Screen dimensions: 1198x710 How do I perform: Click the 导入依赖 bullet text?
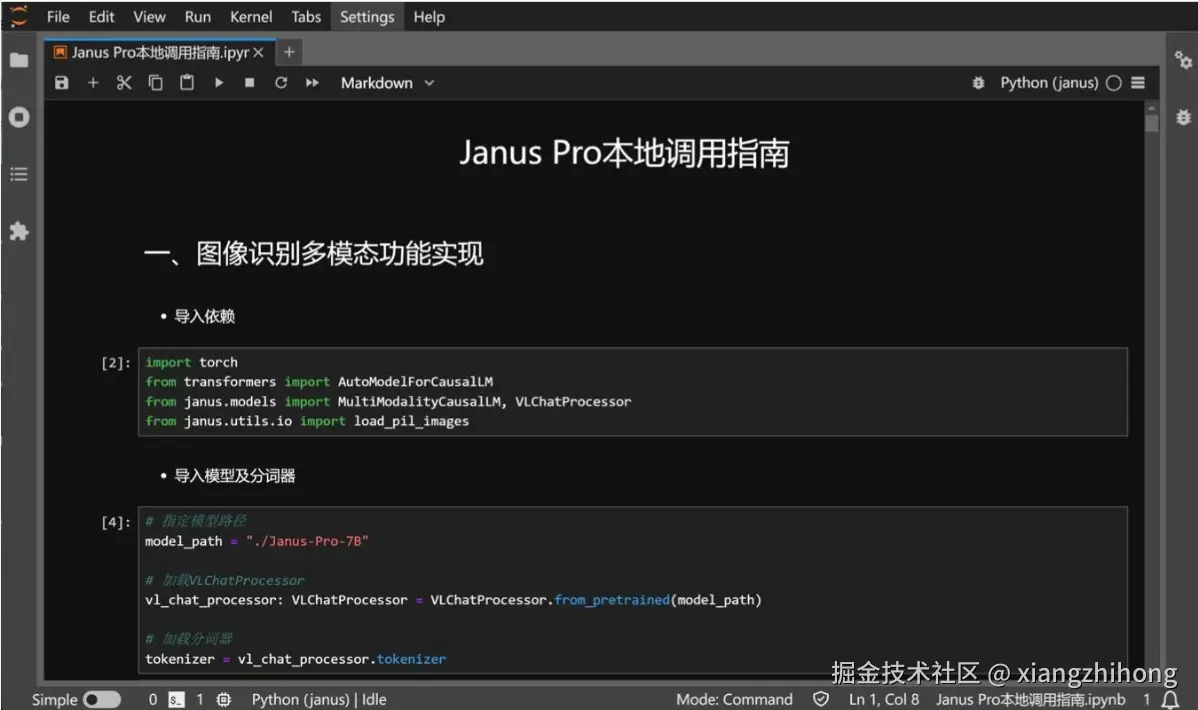[204, 316]
